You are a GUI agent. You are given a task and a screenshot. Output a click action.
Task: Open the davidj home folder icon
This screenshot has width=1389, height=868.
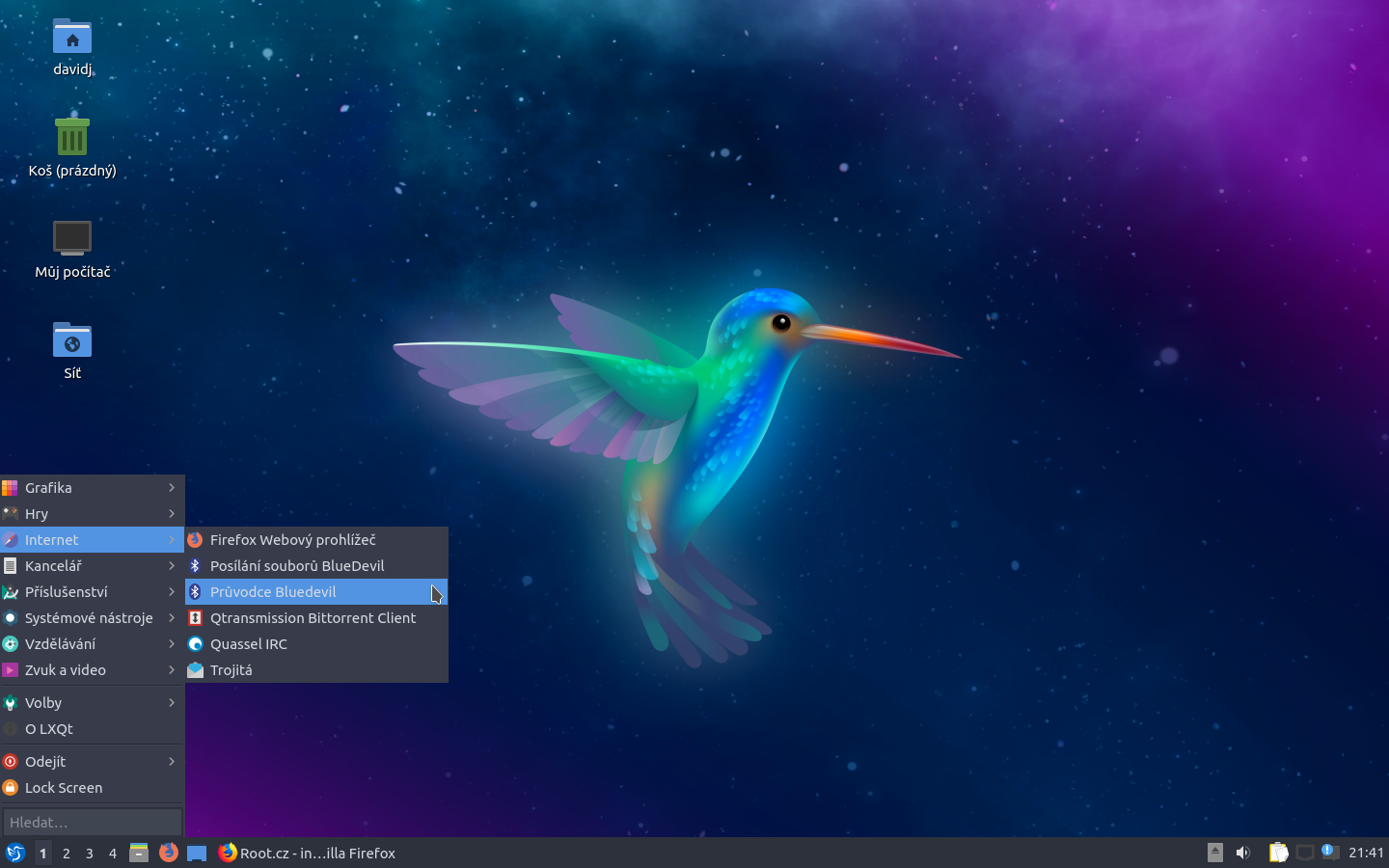pyautogui.click(x=71, y=39)
